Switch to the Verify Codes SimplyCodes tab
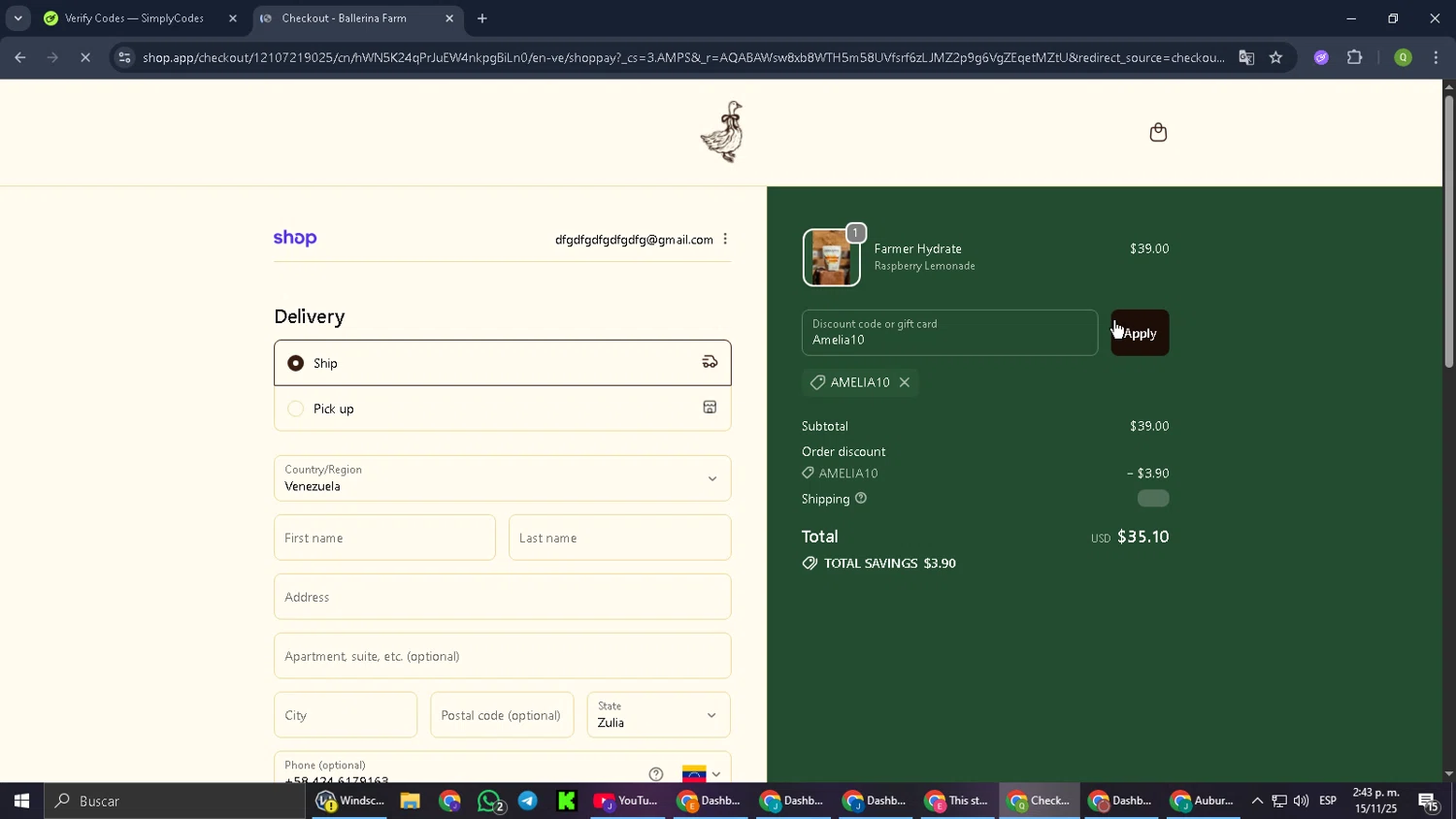 tap(134, 18)
